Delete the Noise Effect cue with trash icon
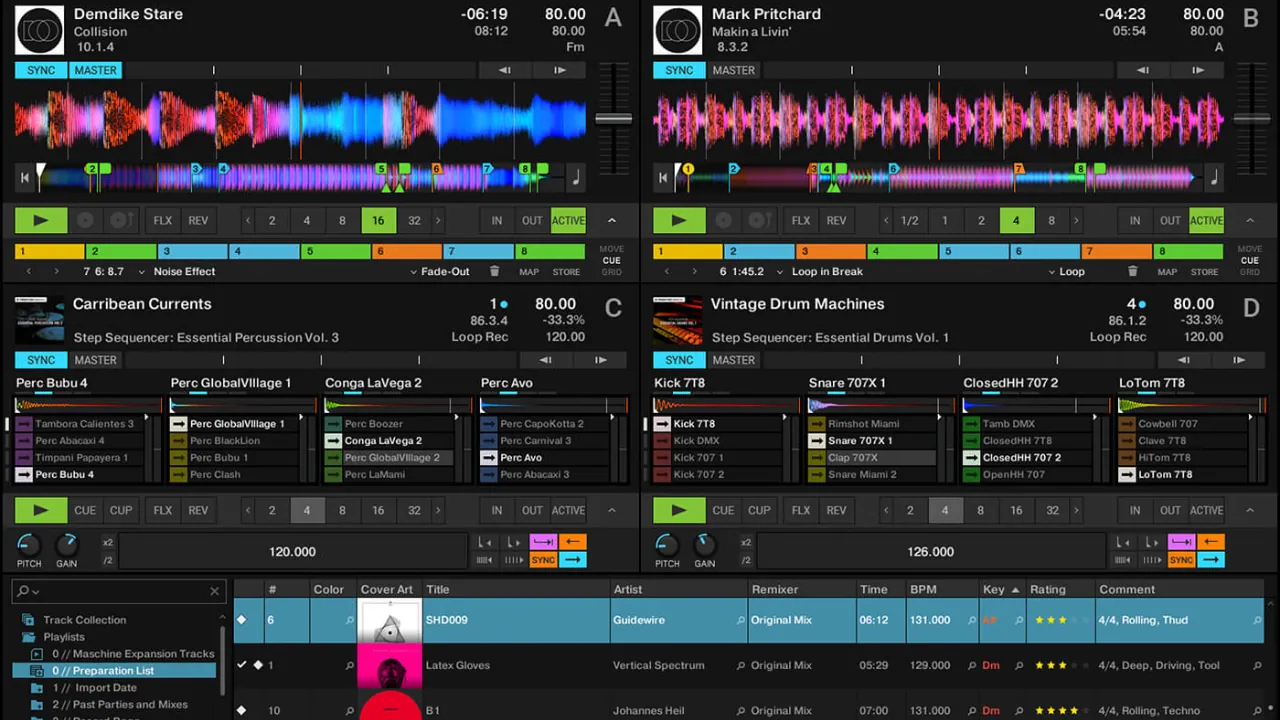The image size is (1280, 720). pyautogui.click(x=494, y=271)
